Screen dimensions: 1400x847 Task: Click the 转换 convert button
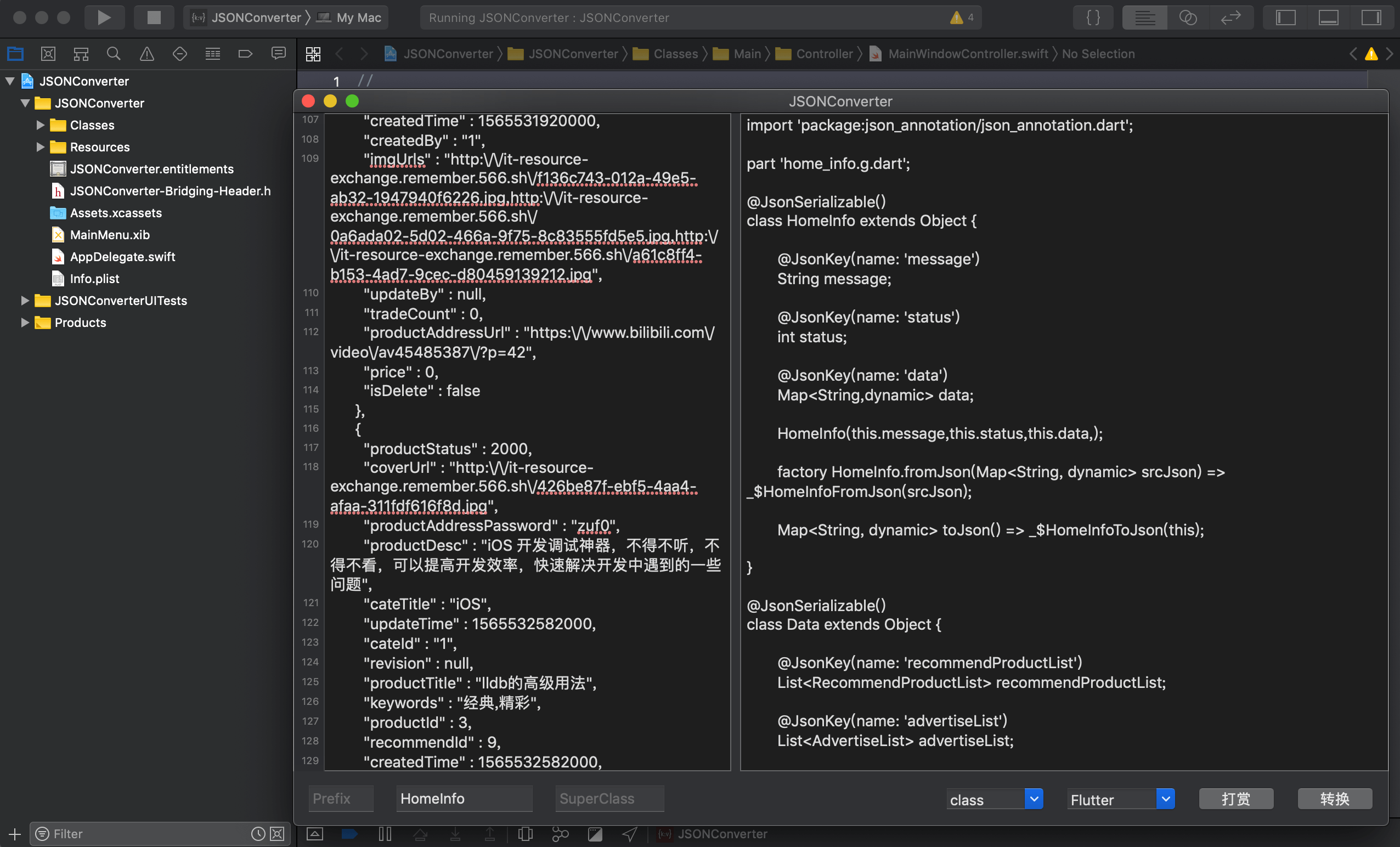click(x=1334, y=799)
